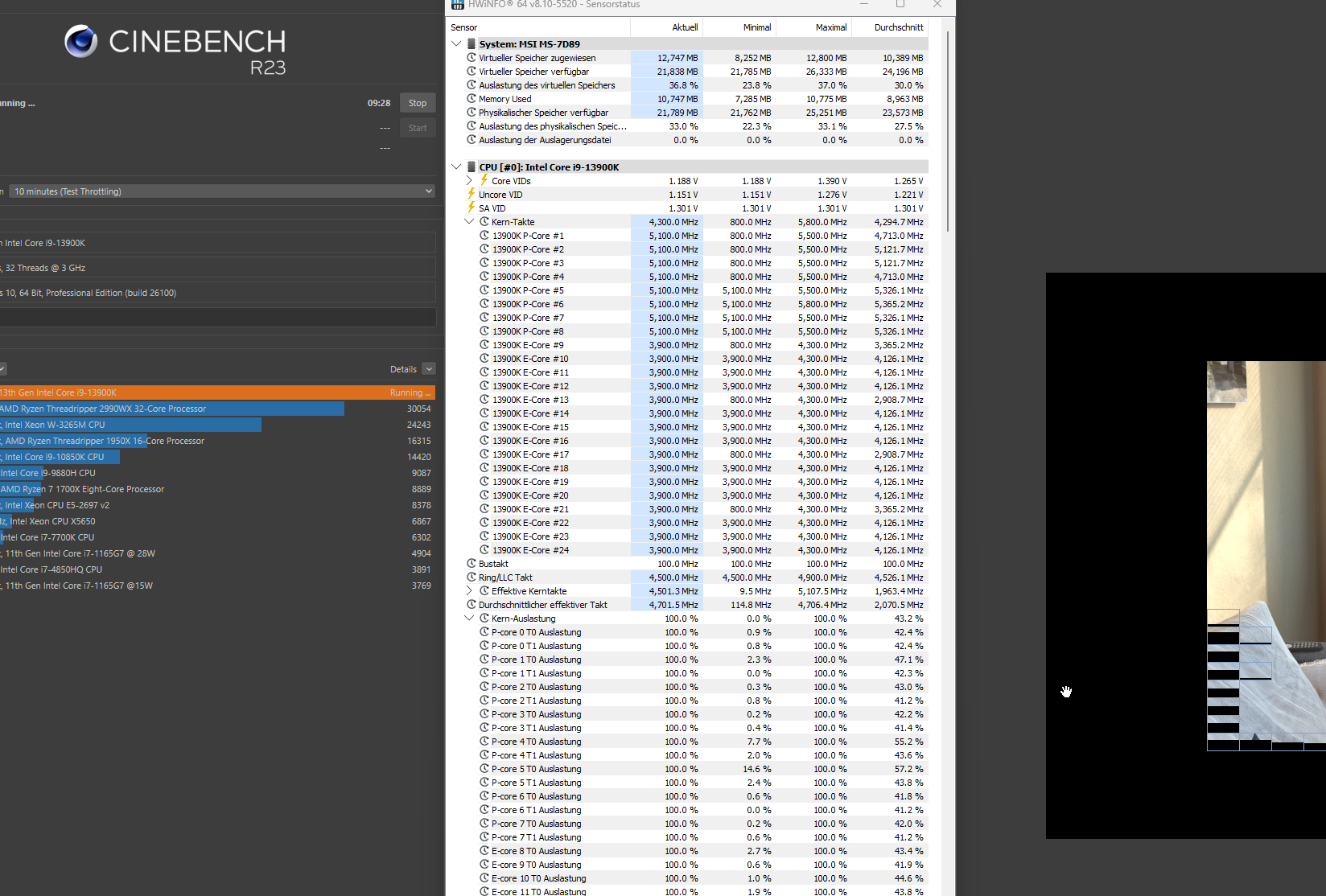Select the Intel Xeon CPU E5-2697 v2 row
Image resolution: width=1326 pixels, height=896 pixels.
click(x=217, y=505)
